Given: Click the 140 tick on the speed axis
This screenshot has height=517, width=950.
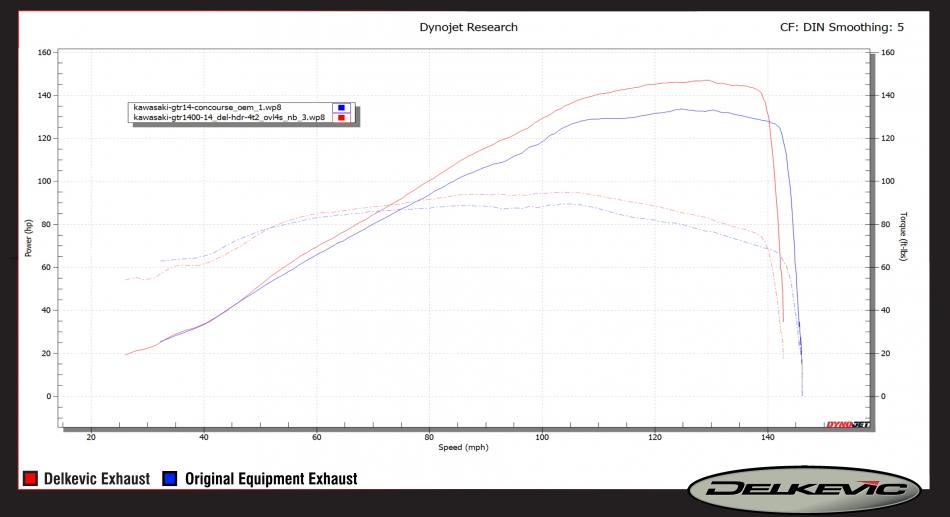Looking at the screenshot, I should pos(767,436).
